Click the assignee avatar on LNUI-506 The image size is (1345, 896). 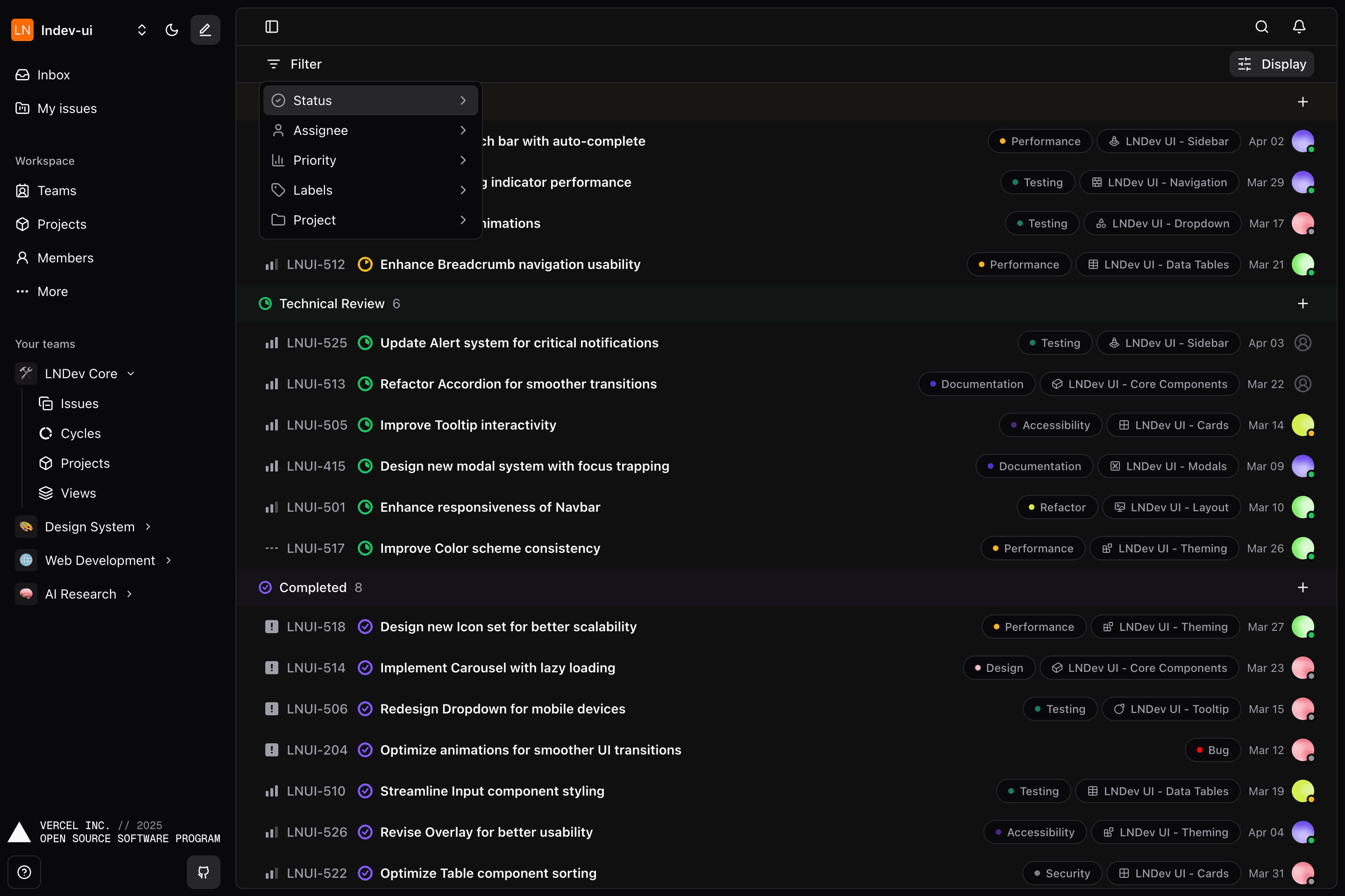coord(1304,709)
